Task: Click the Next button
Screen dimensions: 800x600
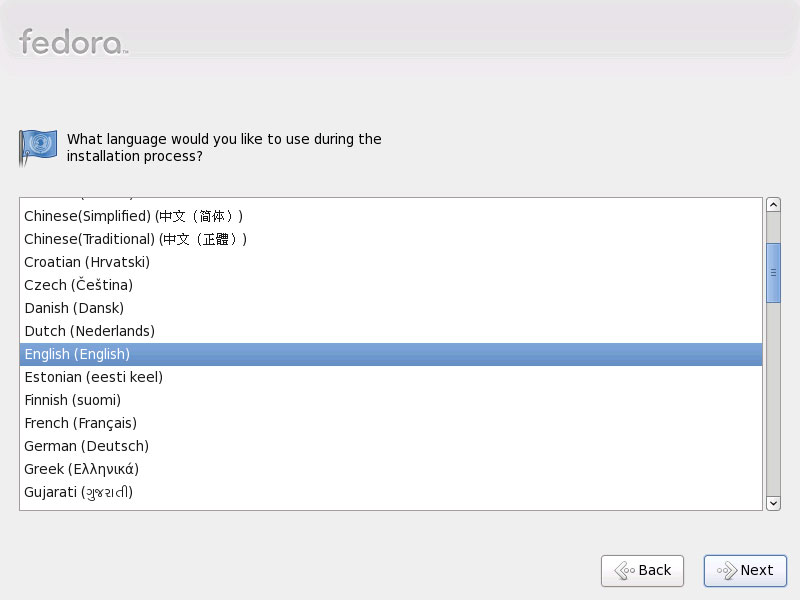Action: 745,570
